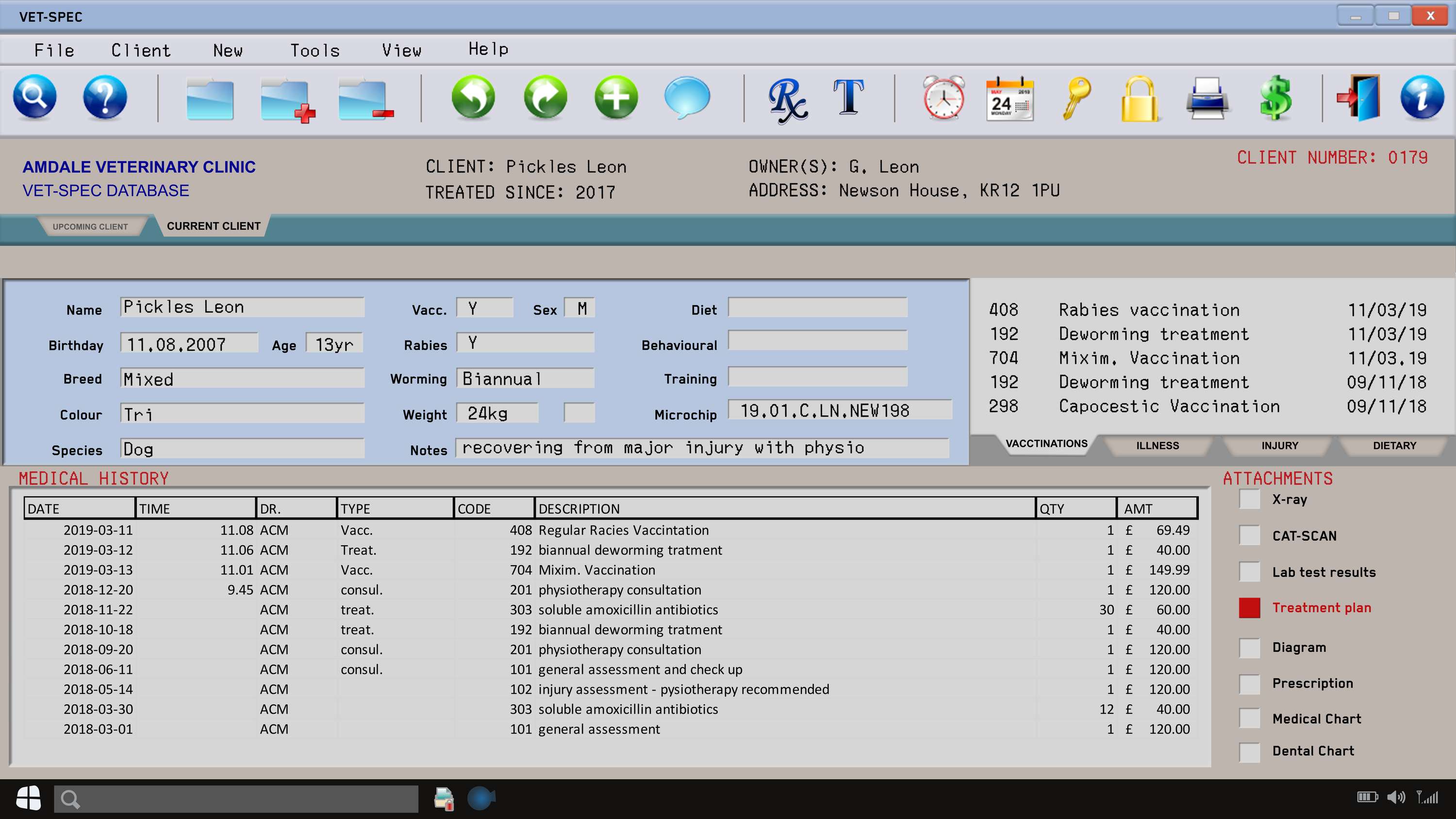
Task: Open the calendar icon showing 24
Action: coord(1009,98)
